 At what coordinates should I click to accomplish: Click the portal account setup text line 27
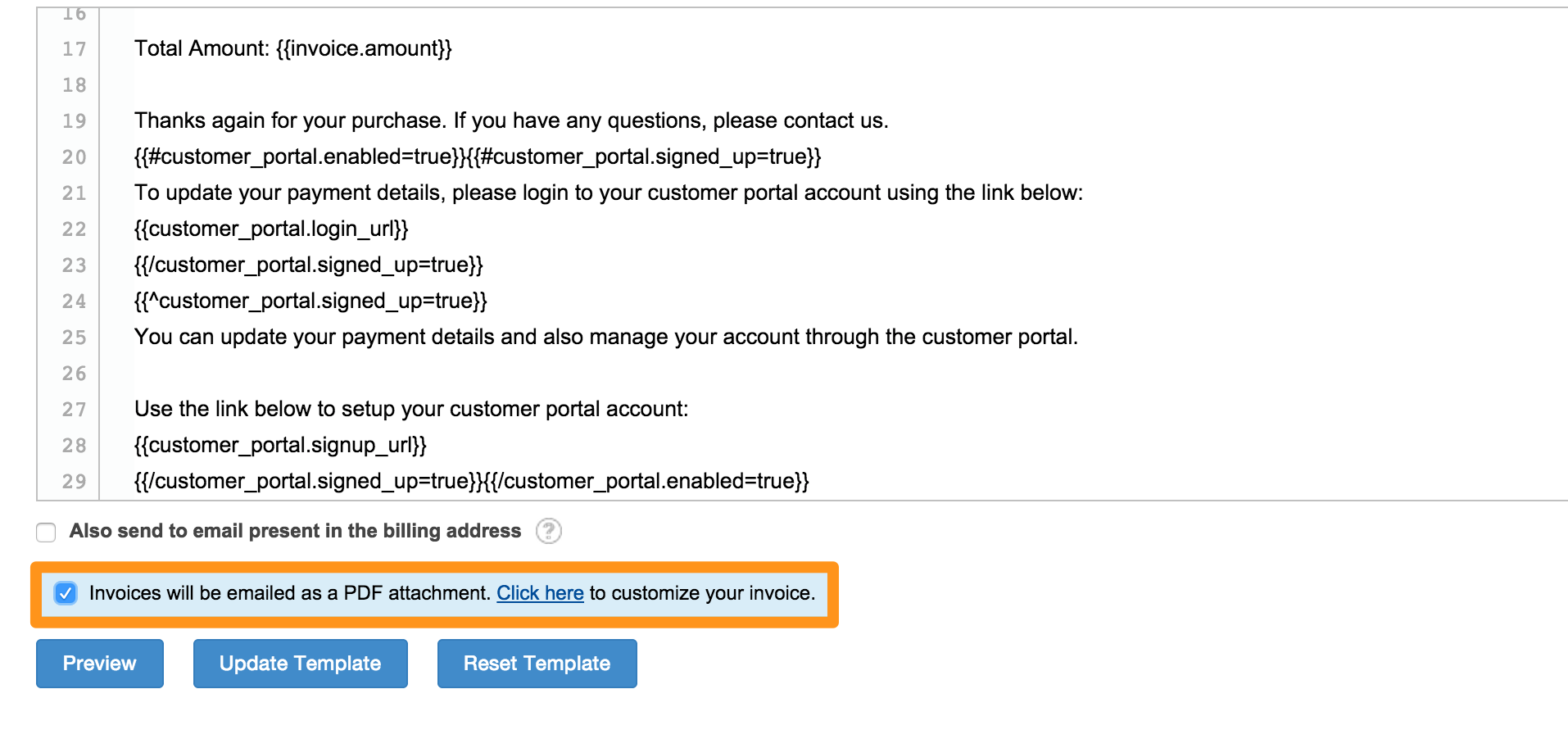coord(412,409)
